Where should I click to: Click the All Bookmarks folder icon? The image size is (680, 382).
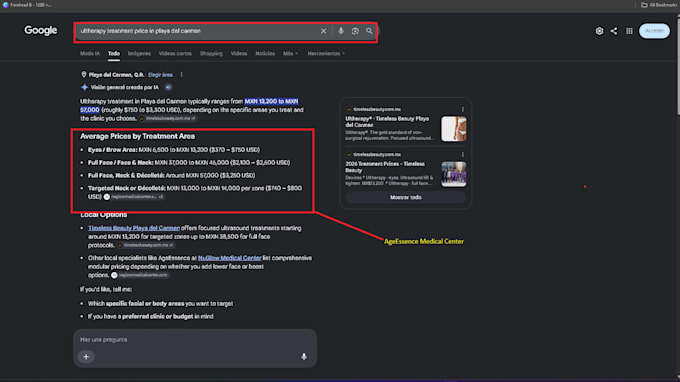644,5
